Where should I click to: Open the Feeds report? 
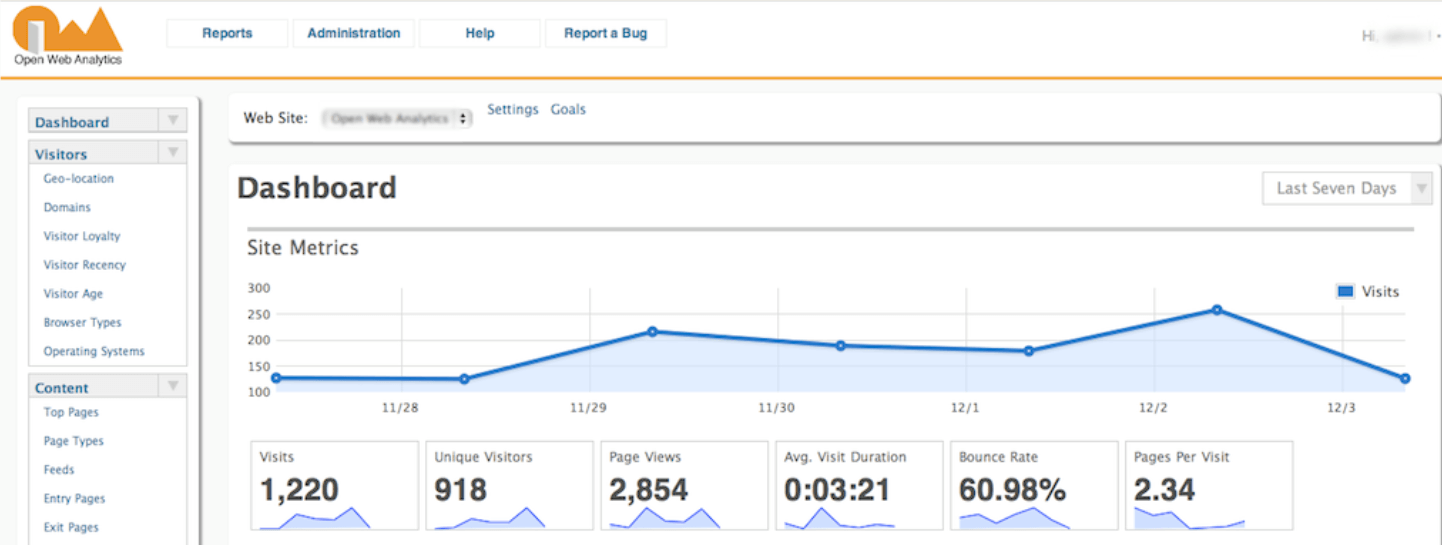(59, 470)
